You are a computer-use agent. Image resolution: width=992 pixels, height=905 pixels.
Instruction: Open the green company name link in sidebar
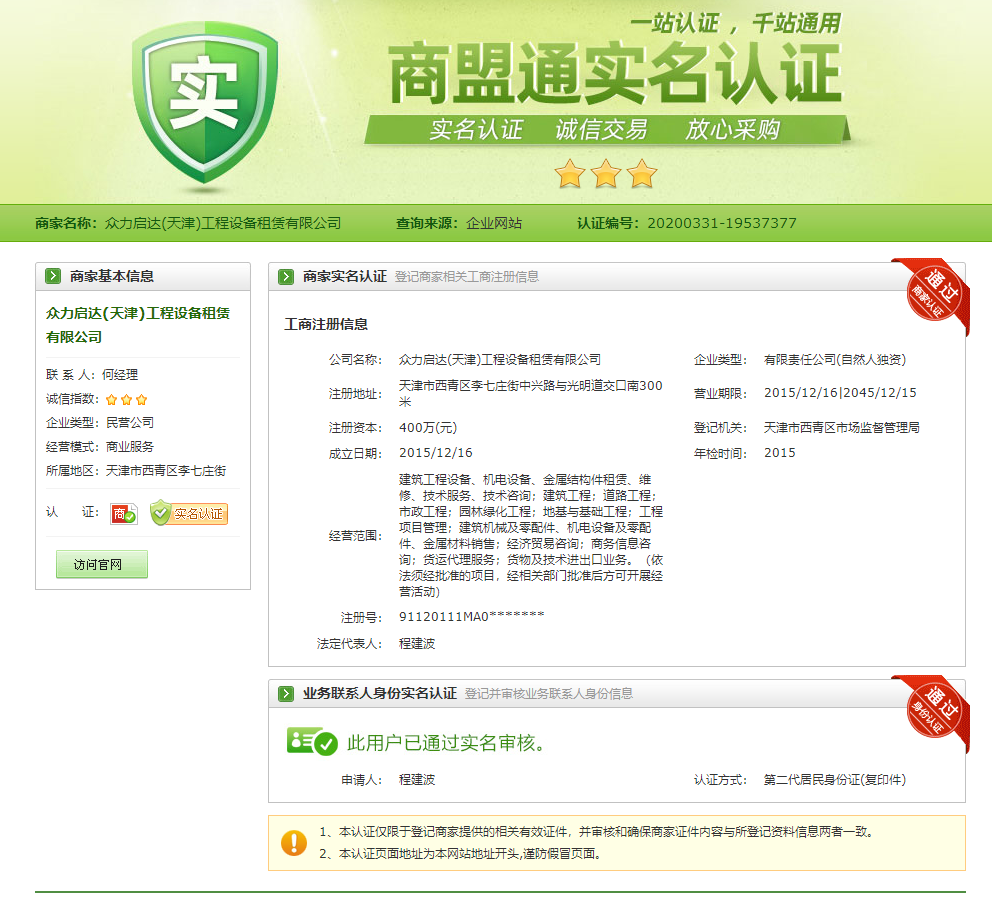(137, 325)
